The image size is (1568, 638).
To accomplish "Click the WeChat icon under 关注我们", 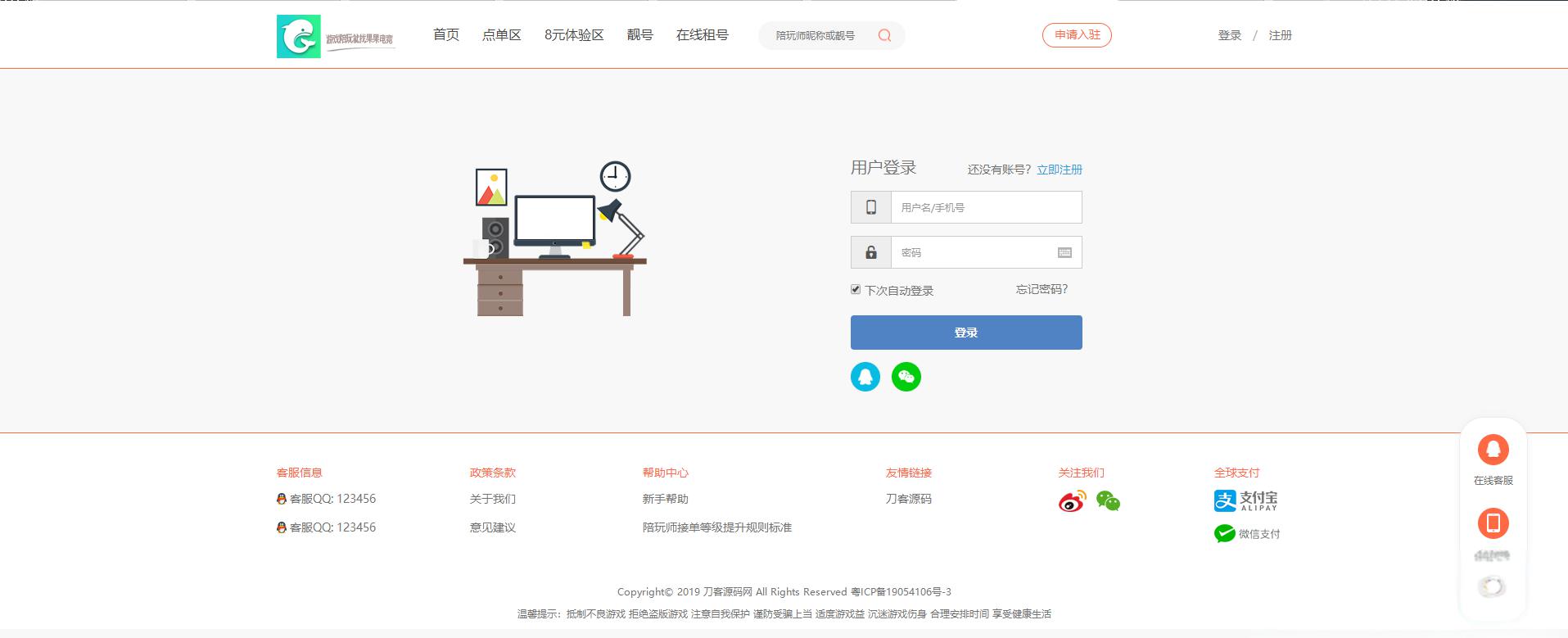I will (x=1108, y=500).
